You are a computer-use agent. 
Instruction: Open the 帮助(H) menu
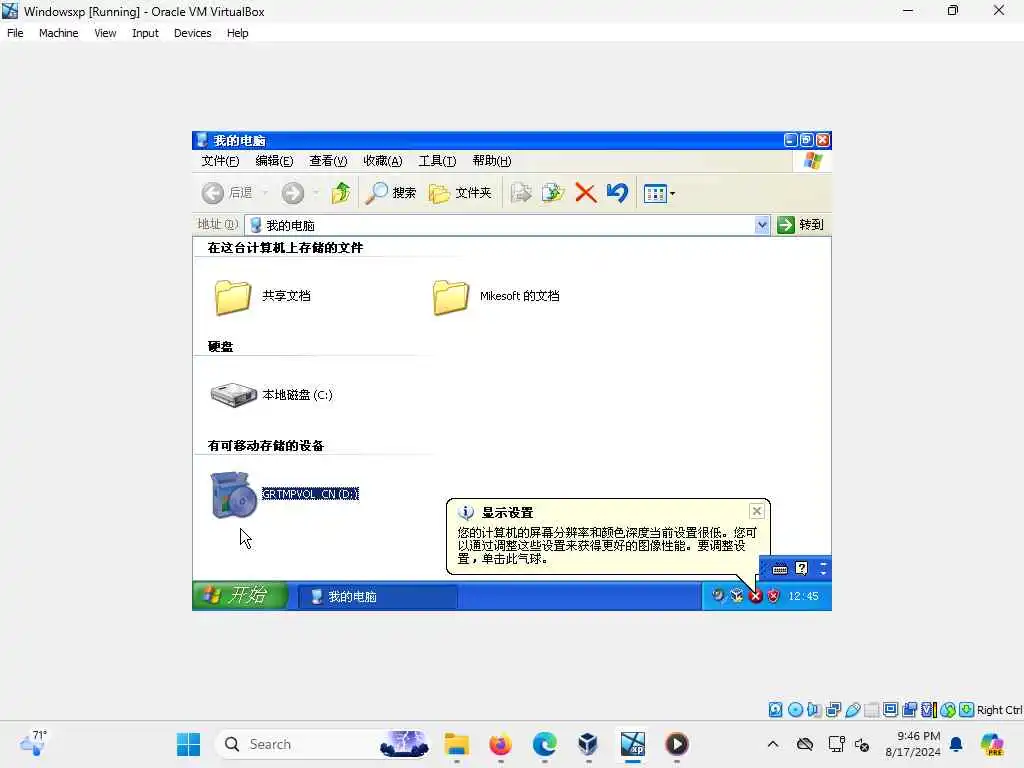tap(492, 161)
